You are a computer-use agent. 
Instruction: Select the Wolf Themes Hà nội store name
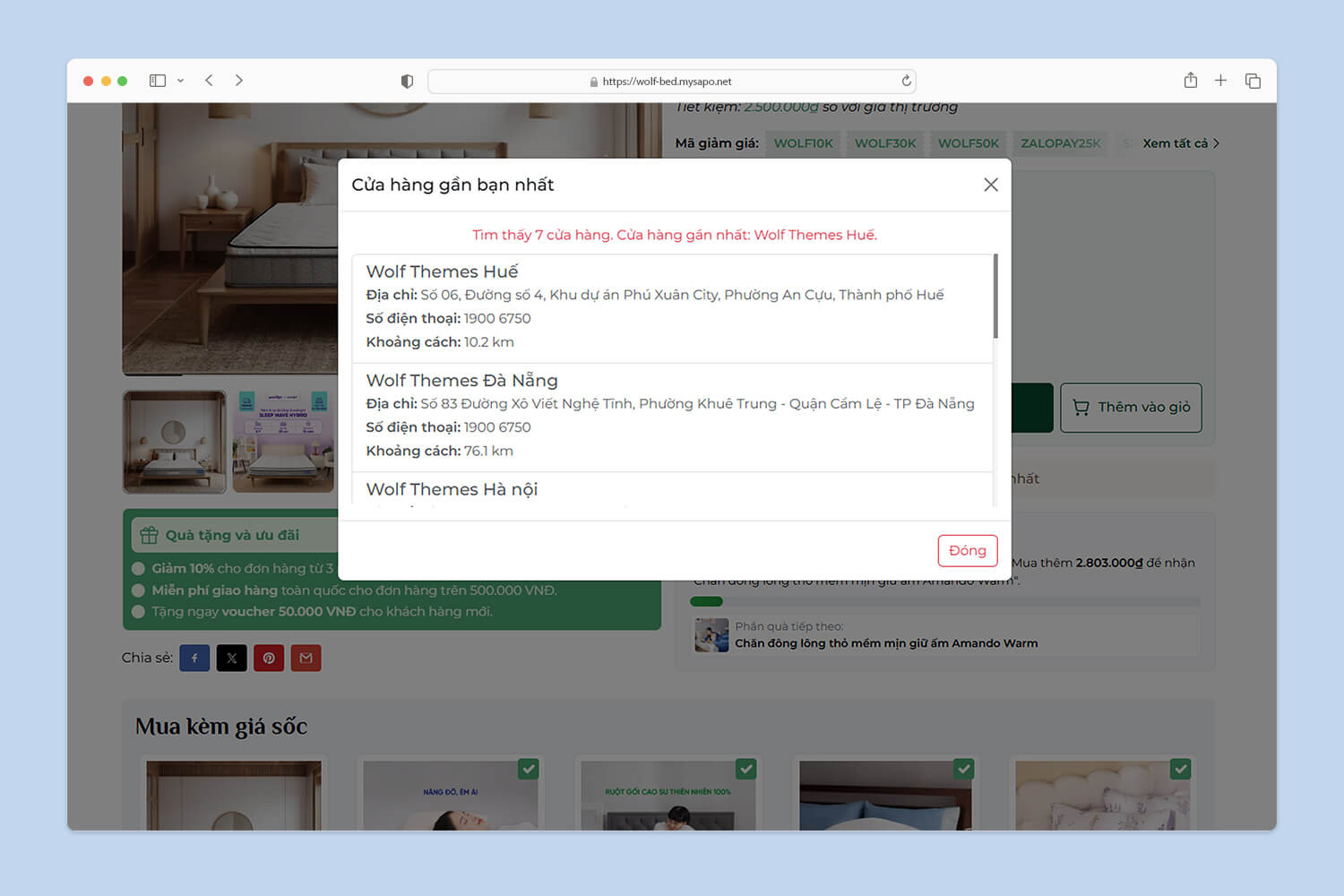452,489
